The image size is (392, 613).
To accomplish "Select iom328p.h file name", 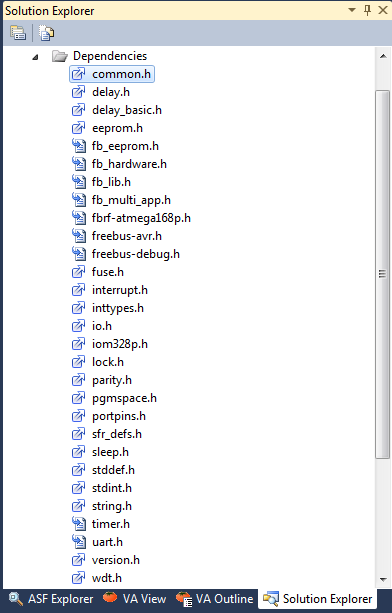I will pos(120,344).
